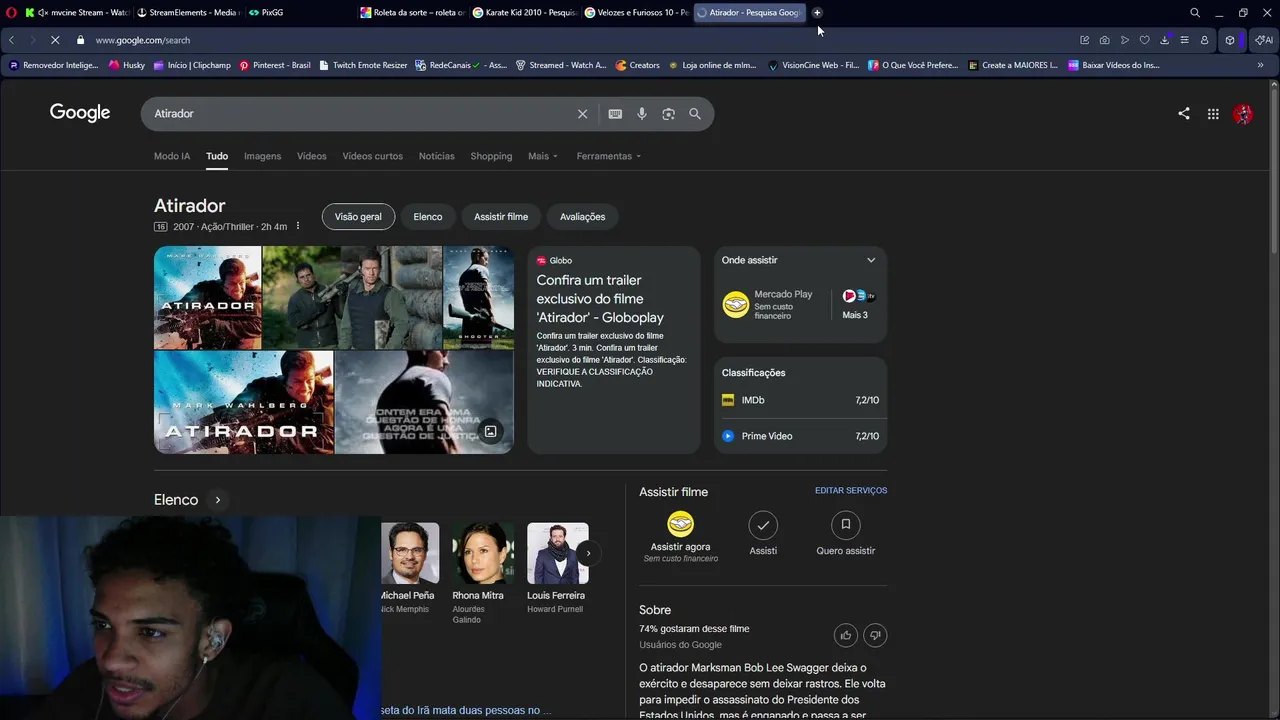The image size is (1280, 720).
Task: Go to the Google logo homepage
Action: point(80,113)
